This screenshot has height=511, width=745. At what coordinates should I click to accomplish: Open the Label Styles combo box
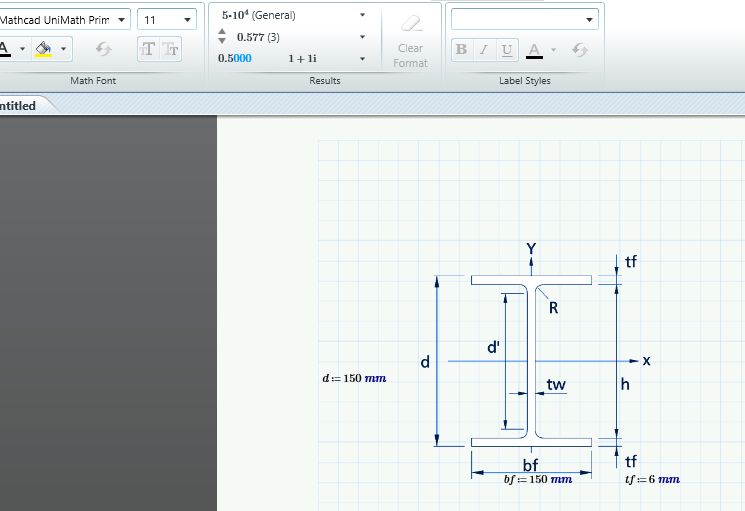[525, 20]
